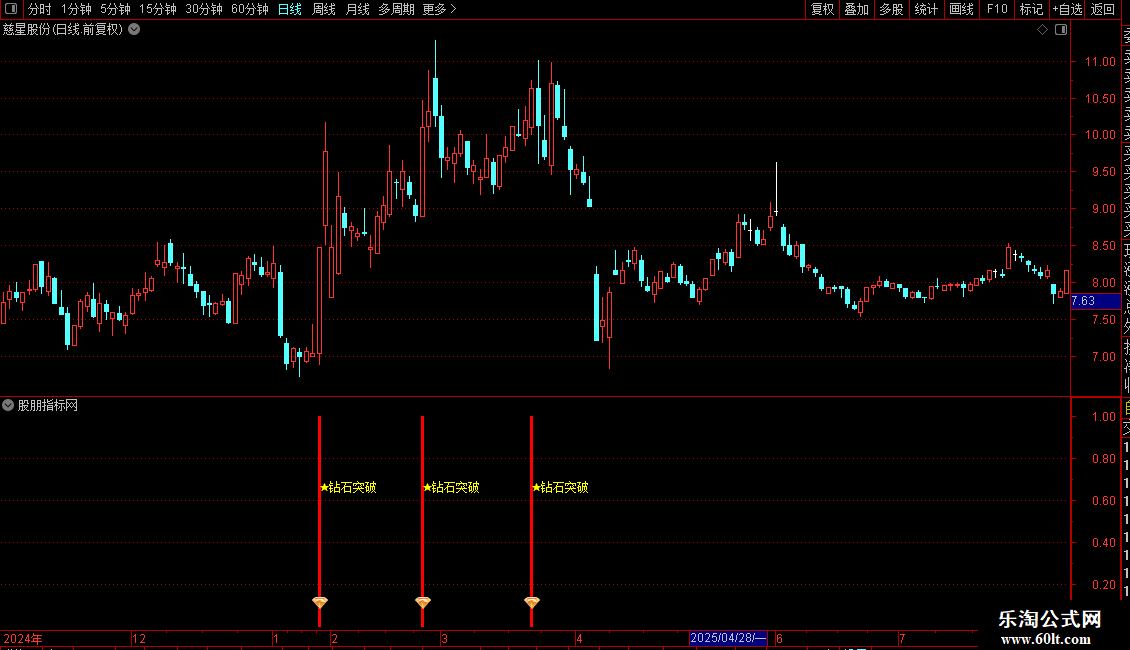Click the 返回 back button
This screenshot has height=650, width=1130.
1103,9
